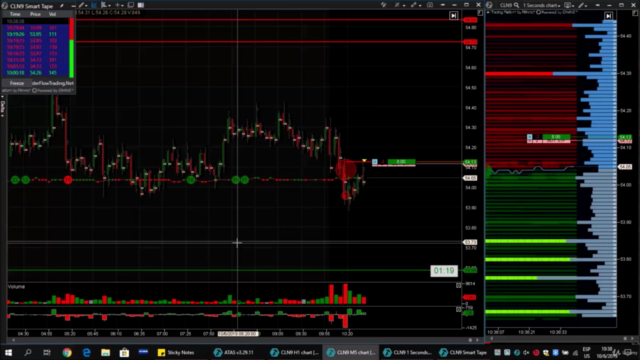
Task: Open File Explorer from taskbar
Action: (105, 352)
